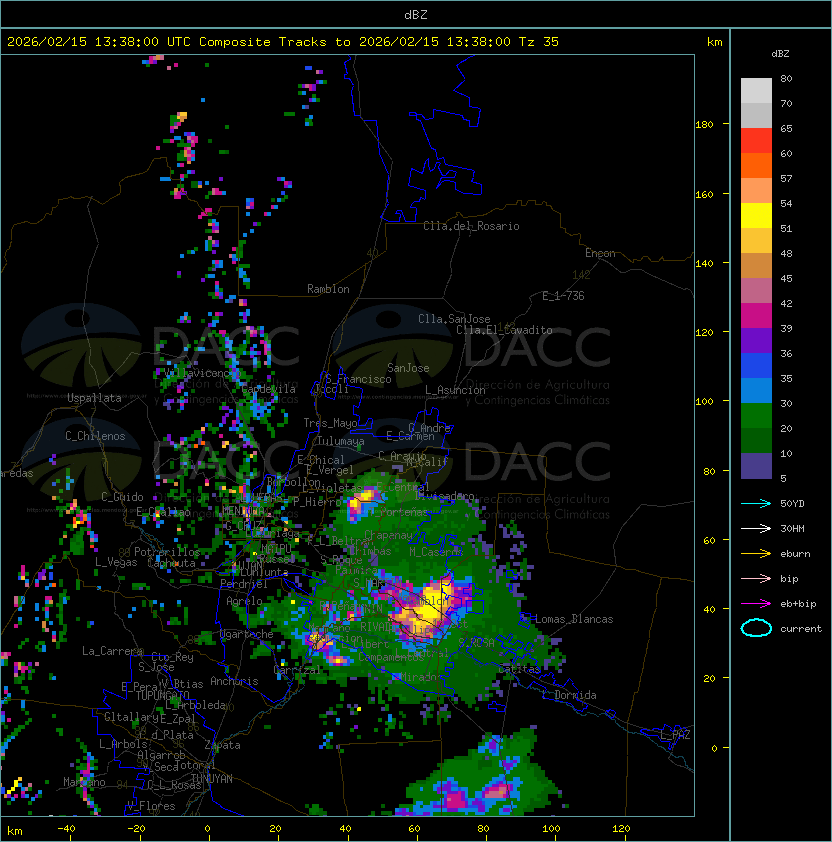Screen dimensions: 832x842
Task: Select the pink bip arrow symbol
Action: click(x=756, y=578)
